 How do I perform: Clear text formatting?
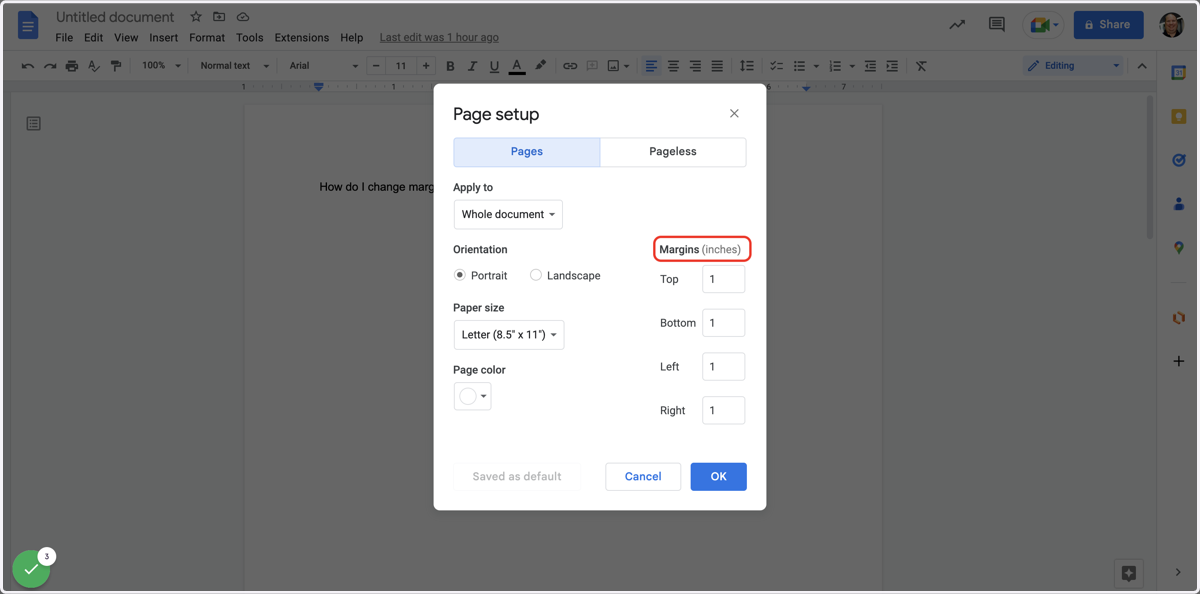921,66
